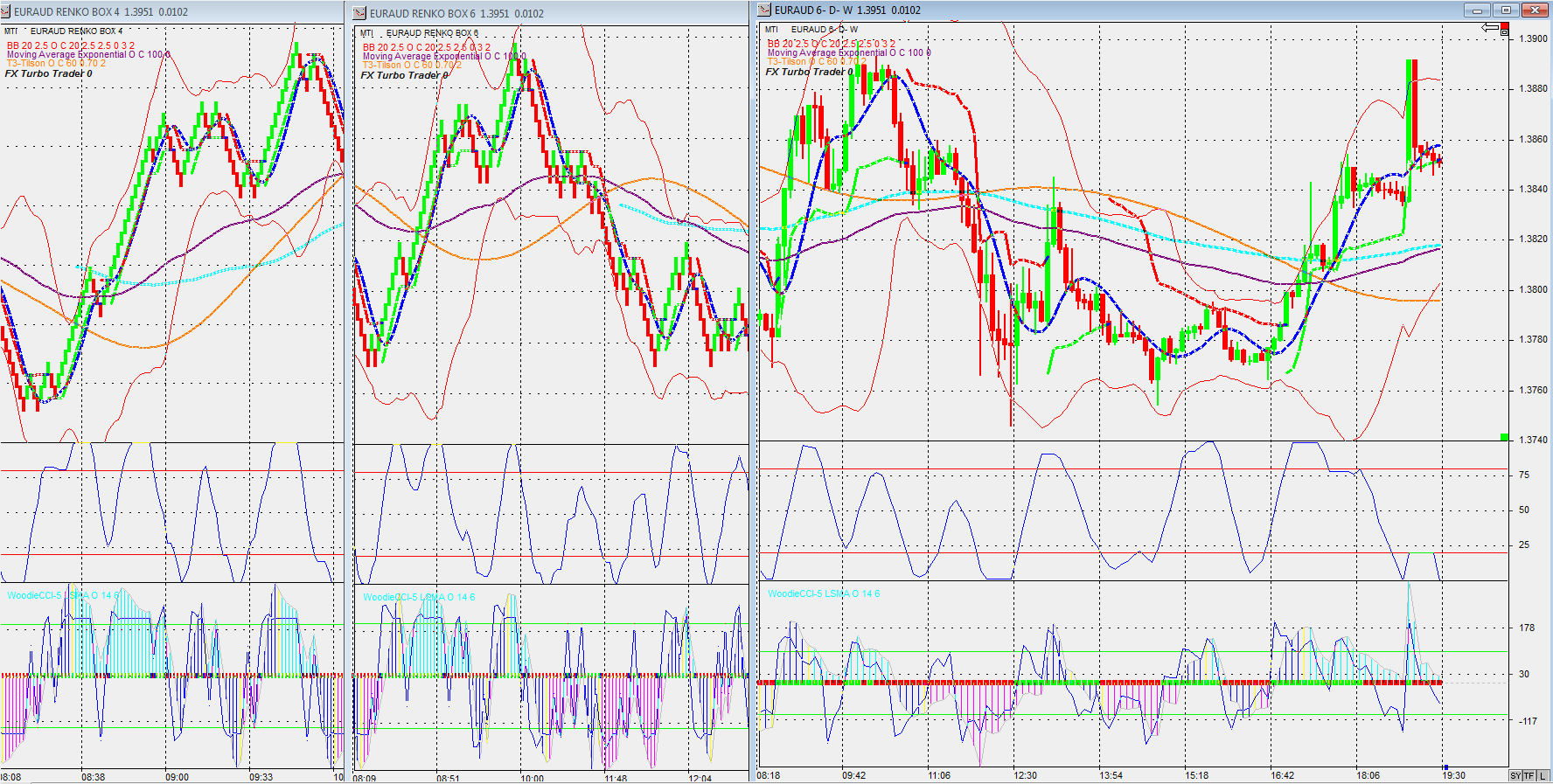This screenshot has height=784, width=1553.
Task: Select the BB 20 2.5 indicator label in EURAUD 6- D- W
Action: 832,44
